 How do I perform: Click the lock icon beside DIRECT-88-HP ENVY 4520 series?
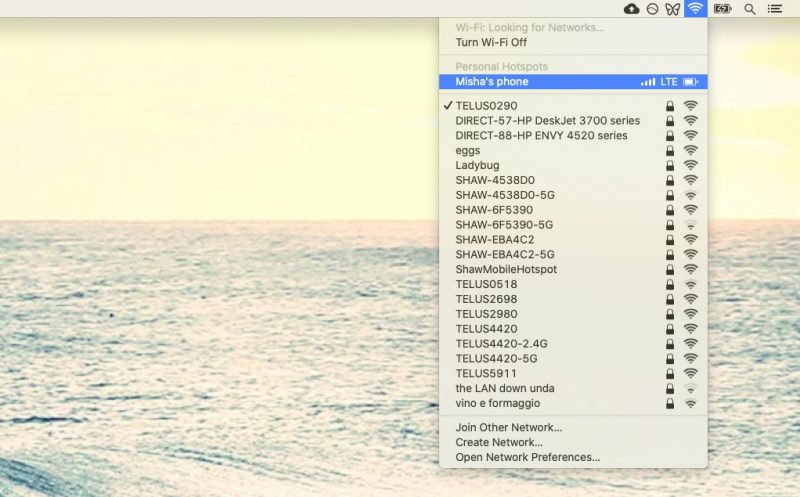670,135
